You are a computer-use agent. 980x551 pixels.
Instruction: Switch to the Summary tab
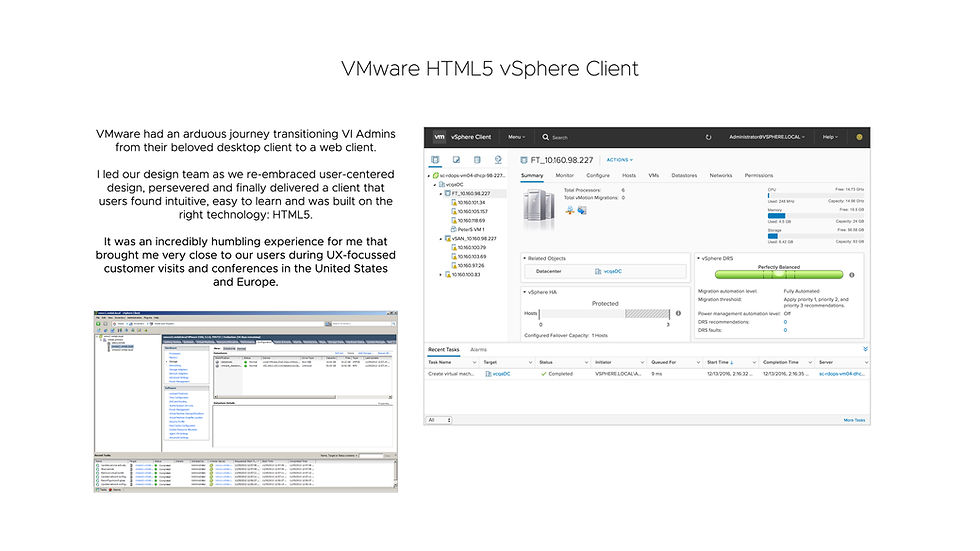pos(532,176)
